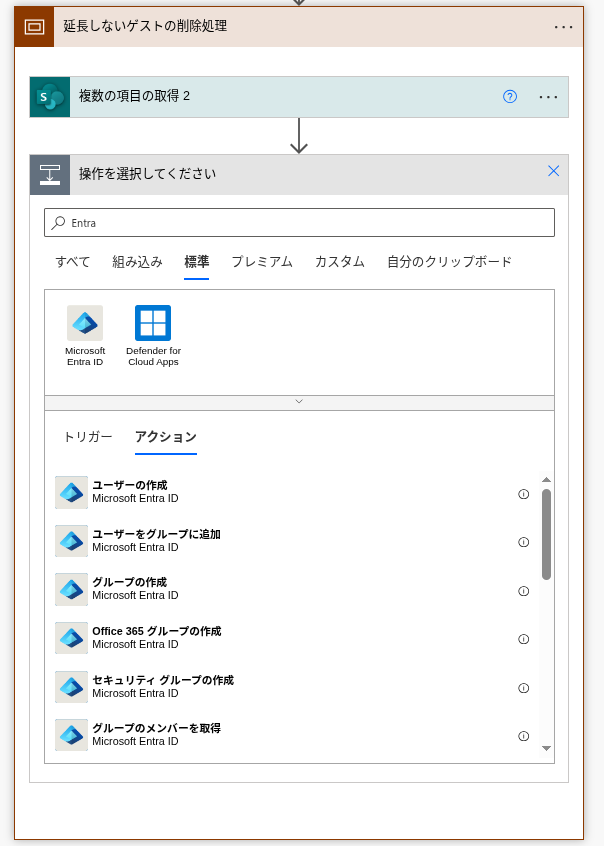Choose セキュリティ グループの作成 action

click(x=291, y=686)
